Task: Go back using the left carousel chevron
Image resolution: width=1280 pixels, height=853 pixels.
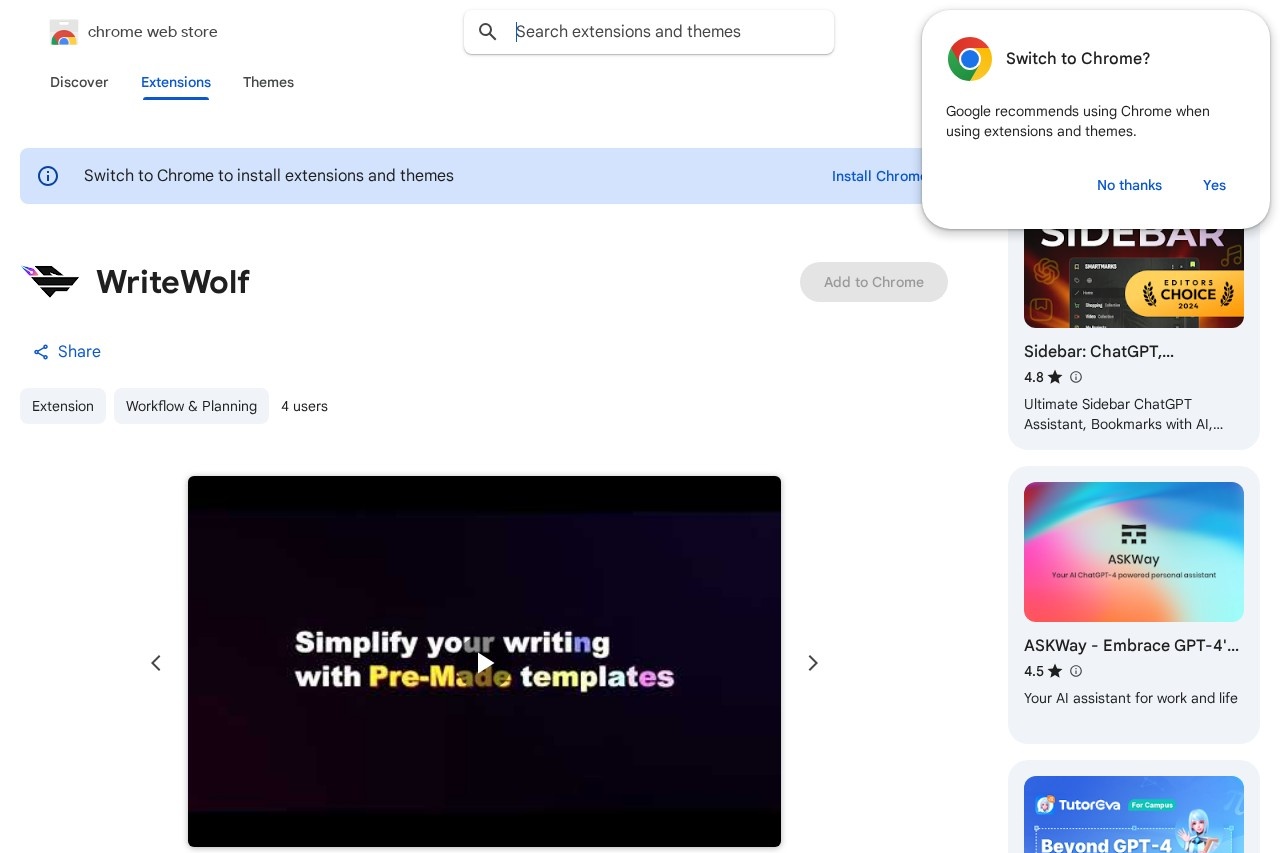Action: coord(156,663)
